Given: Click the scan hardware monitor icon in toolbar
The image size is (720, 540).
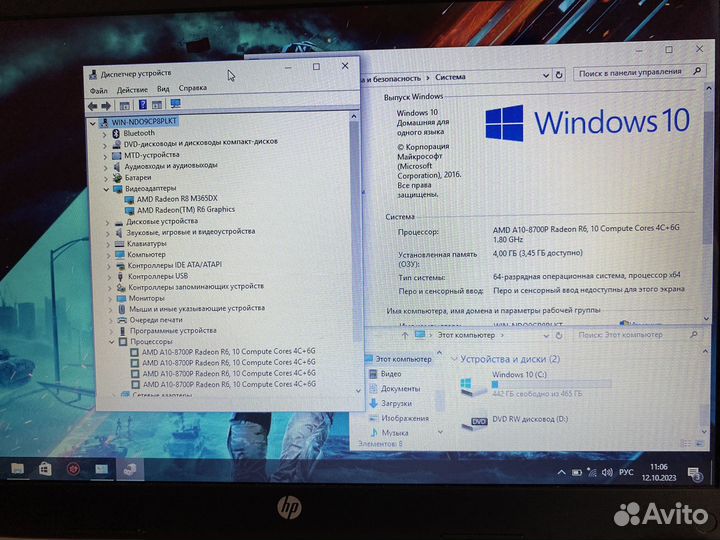Looking at the screenshot, I should point(175,104).
